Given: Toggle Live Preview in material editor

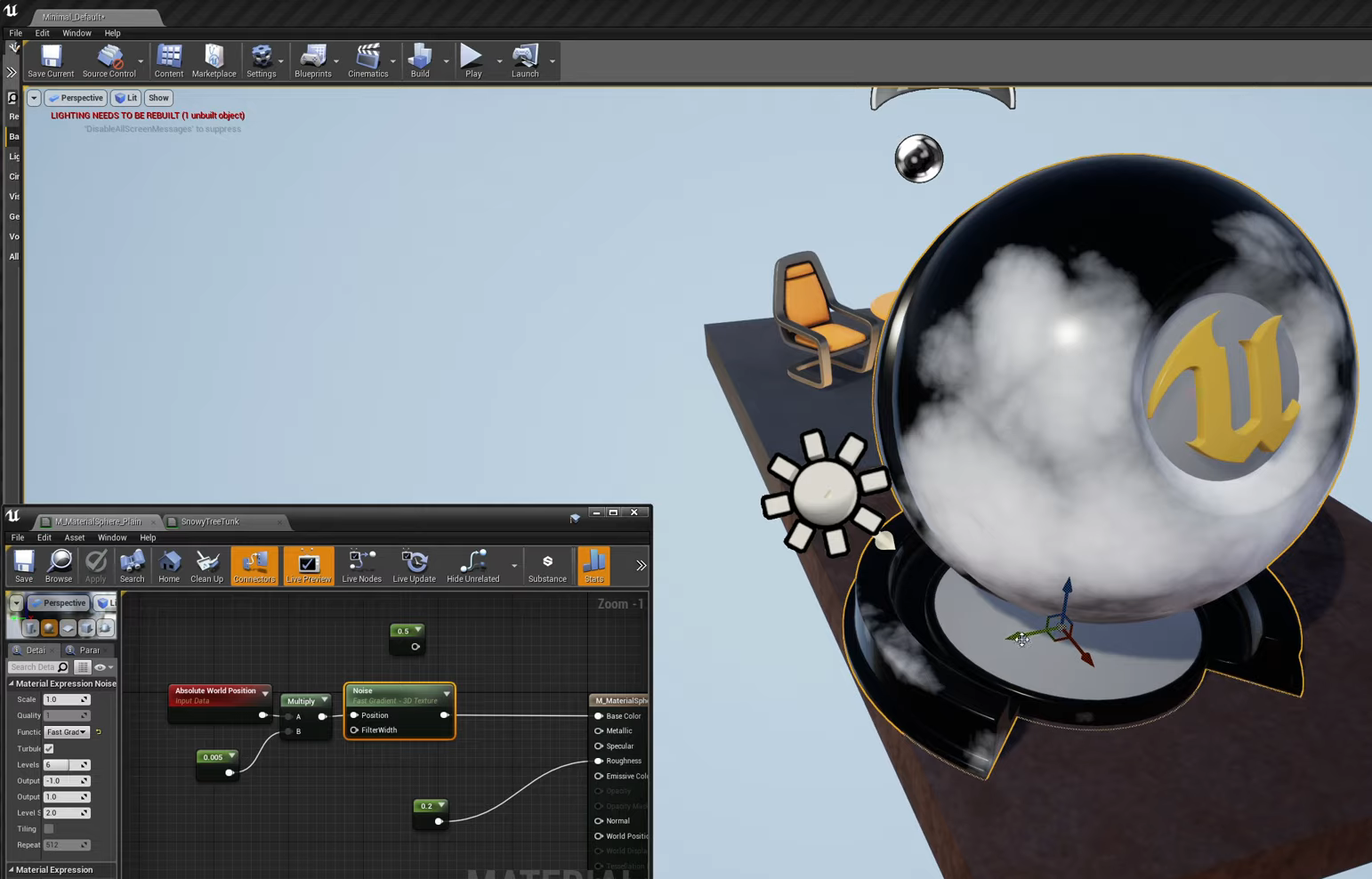Looking at the screenshot, I should tap(308, 566).
